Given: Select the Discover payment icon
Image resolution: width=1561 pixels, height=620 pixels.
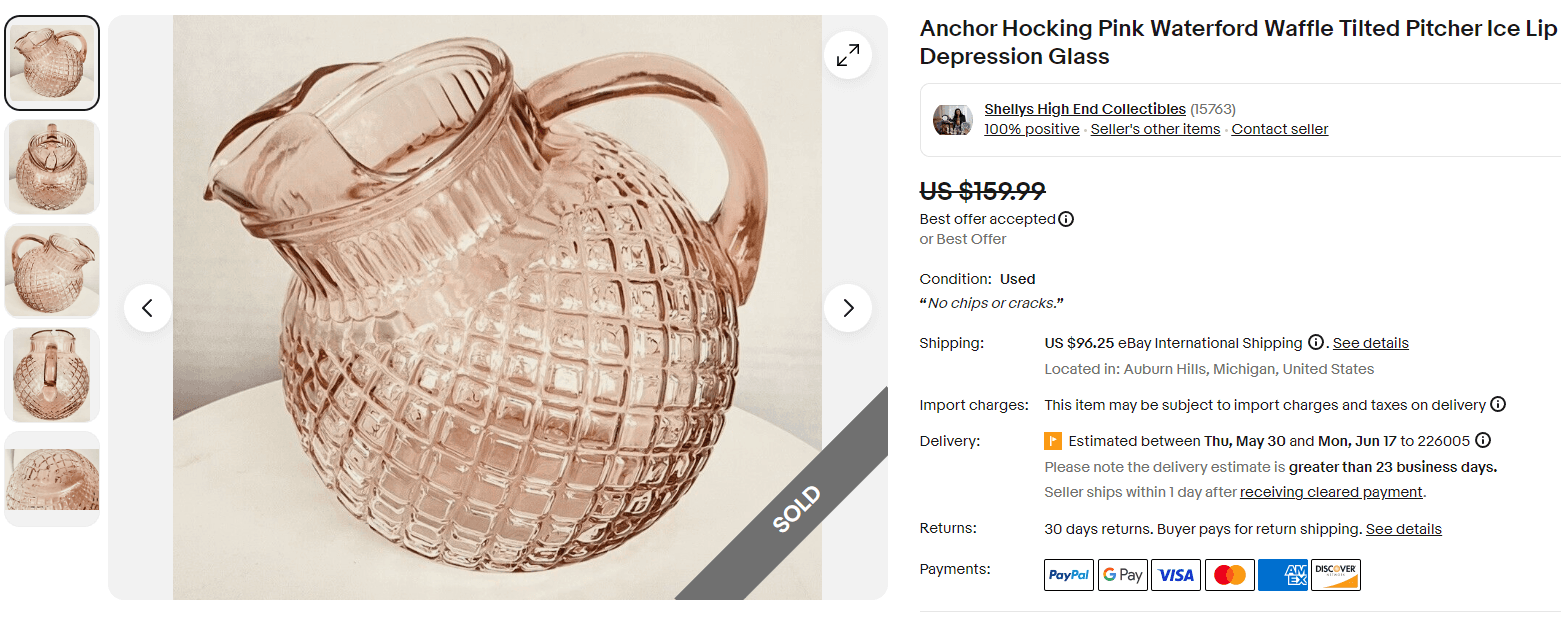Looking at the screenshot, I should (x=1336, y=574).
